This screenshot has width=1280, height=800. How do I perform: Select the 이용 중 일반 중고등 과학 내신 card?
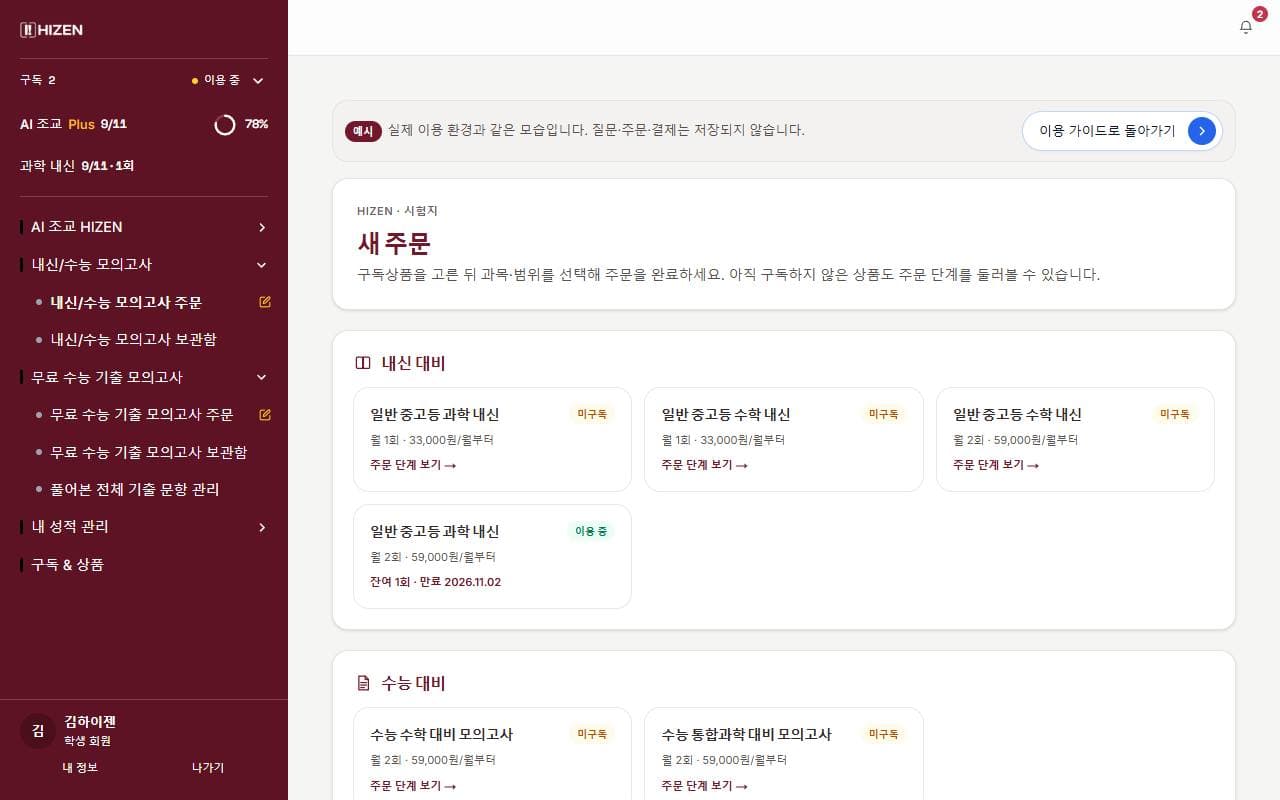click(x=492, y=556)
